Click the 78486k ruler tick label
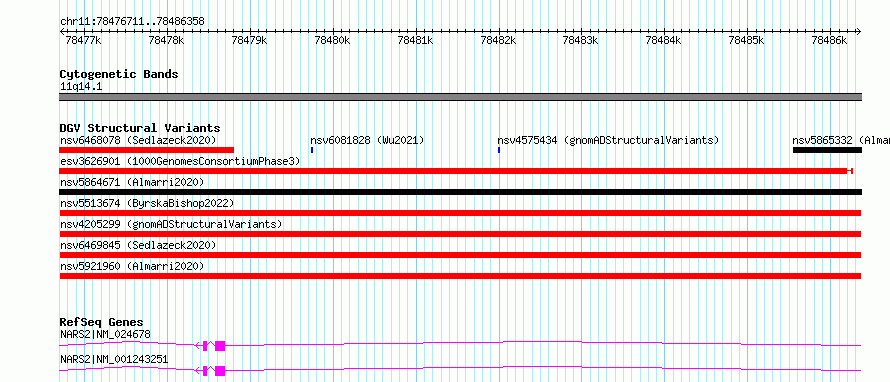 point(829,40)
